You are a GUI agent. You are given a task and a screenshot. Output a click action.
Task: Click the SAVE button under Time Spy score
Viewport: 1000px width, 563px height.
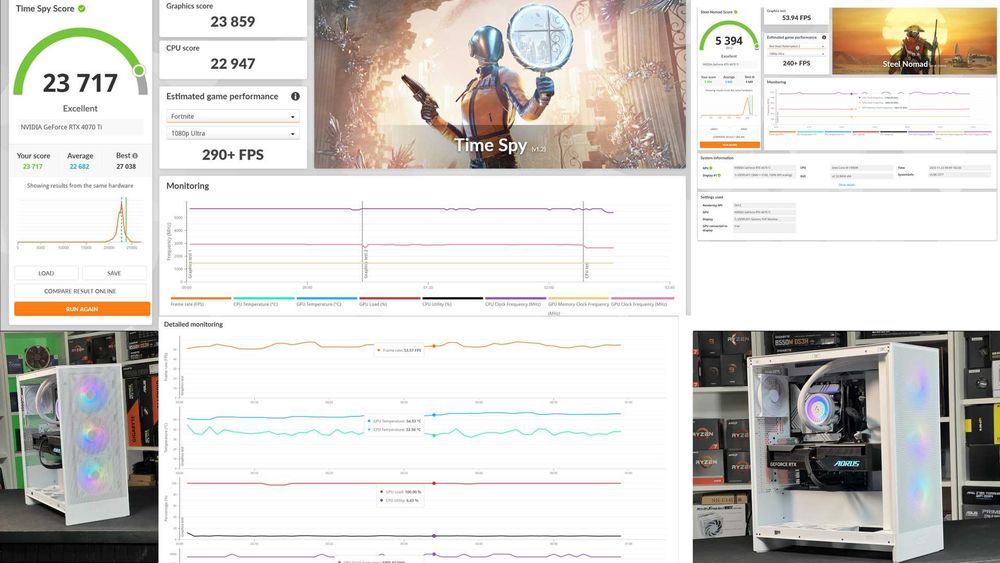coord(114,273)
